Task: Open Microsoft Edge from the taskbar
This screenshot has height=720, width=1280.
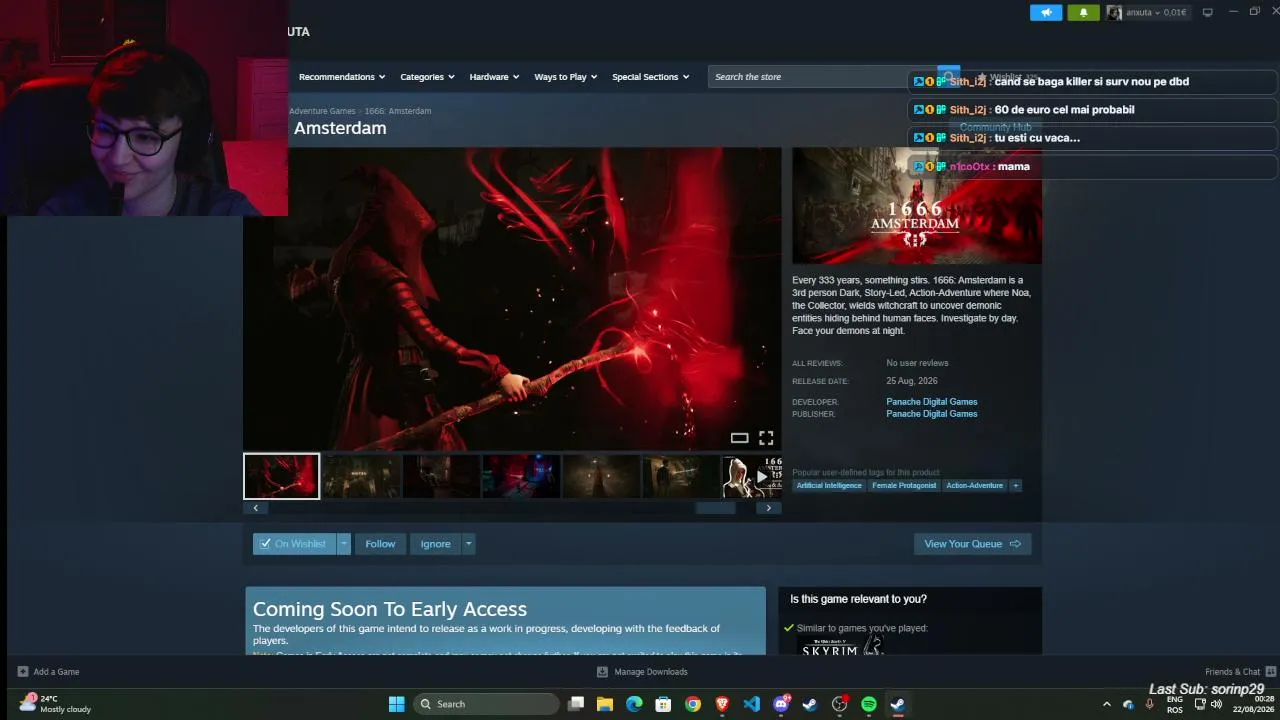Action: pyautogui.click(x=634, y=704)
